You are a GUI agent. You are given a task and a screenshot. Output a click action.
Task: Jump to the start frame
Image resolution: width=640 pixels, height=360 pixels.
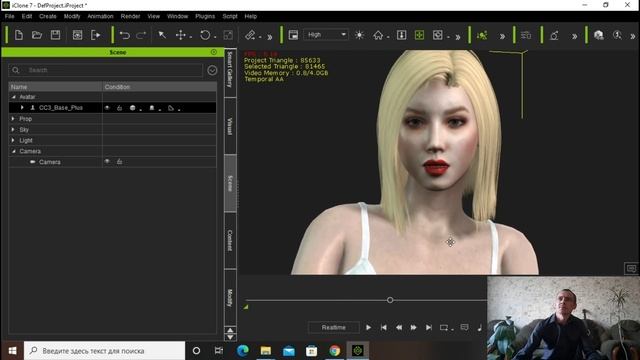(x=384, y=327)
